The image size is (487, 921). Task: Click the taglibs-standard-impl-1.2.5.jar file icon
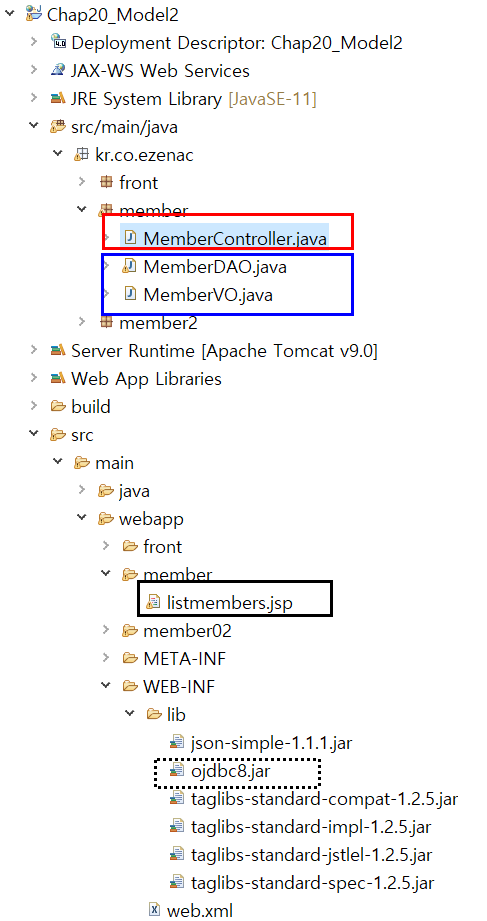tap(177, 826)
